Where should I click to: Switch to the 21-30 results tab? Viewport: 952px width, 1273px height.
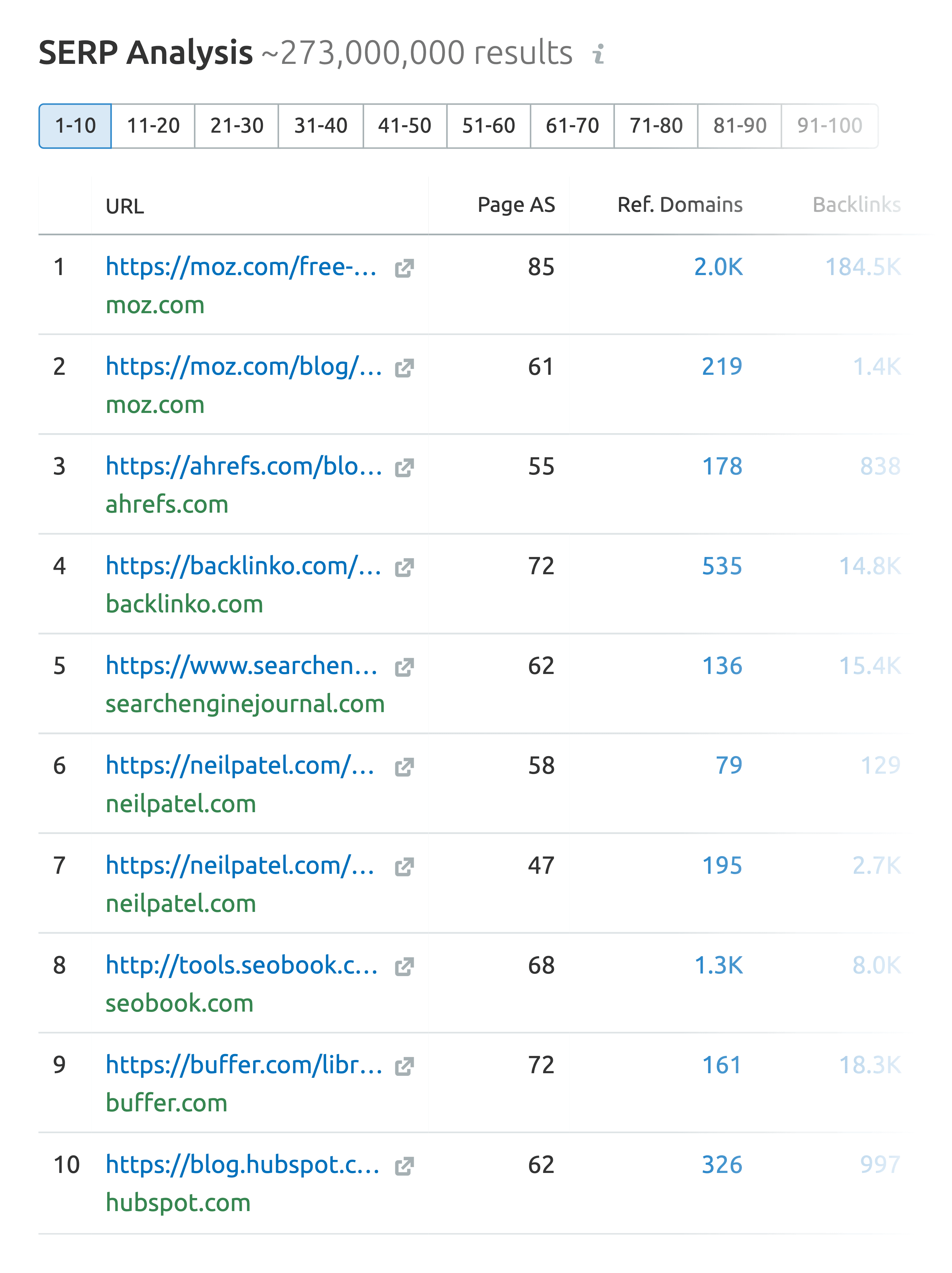tap(237, 126)
